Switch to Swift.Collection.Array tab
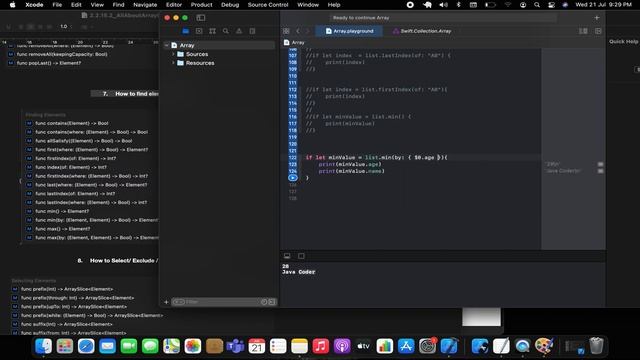 (422, 31)
